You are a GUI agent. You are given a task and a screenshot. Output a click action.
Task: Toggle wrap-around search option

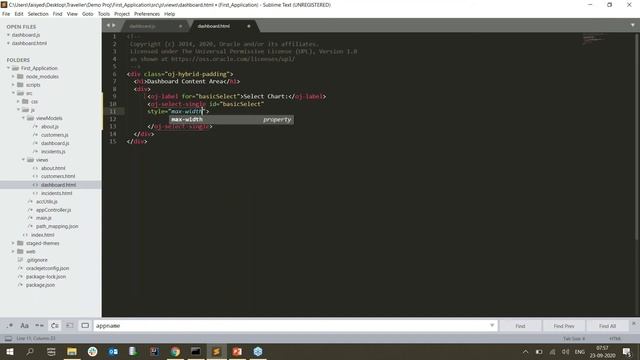click(55, 326)
